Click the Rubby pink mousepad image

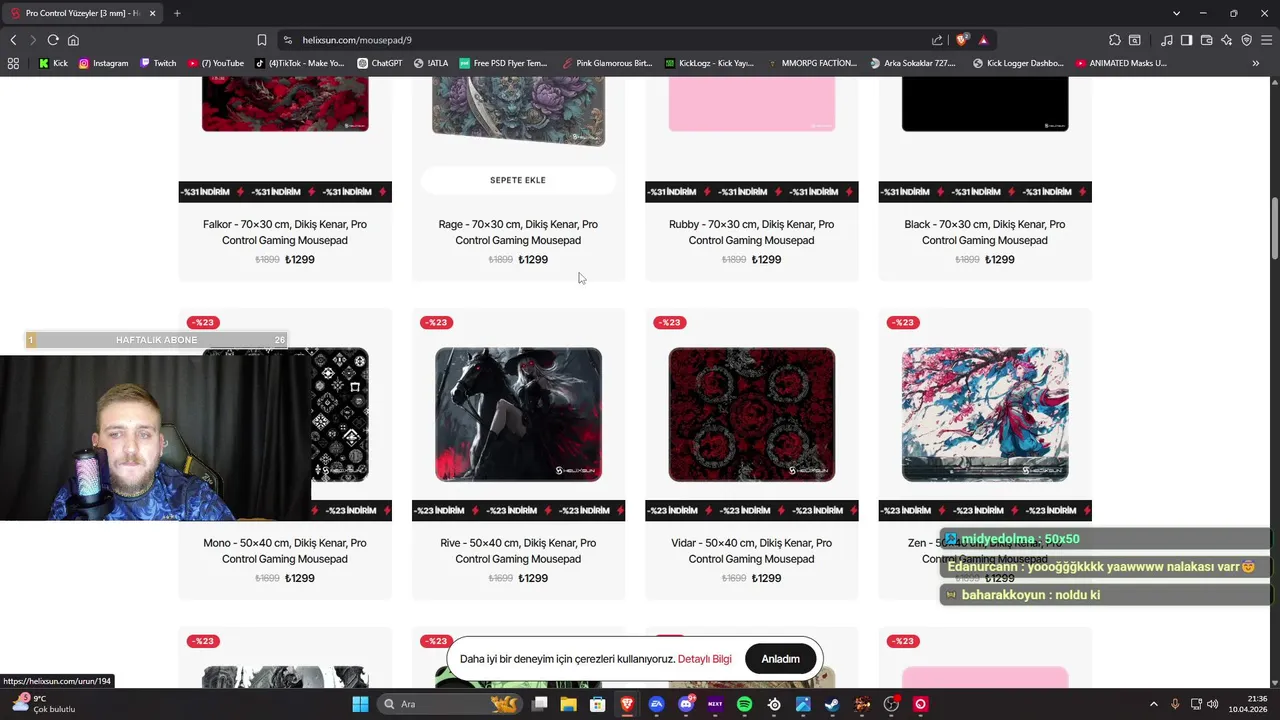click(751, 104)
